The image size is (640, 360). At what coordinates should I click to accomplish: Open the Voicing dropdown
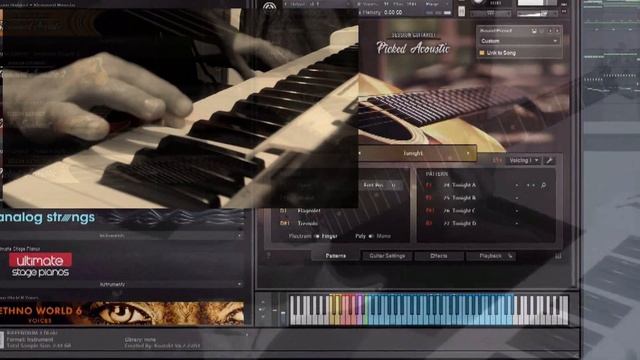tap(524, 160)
